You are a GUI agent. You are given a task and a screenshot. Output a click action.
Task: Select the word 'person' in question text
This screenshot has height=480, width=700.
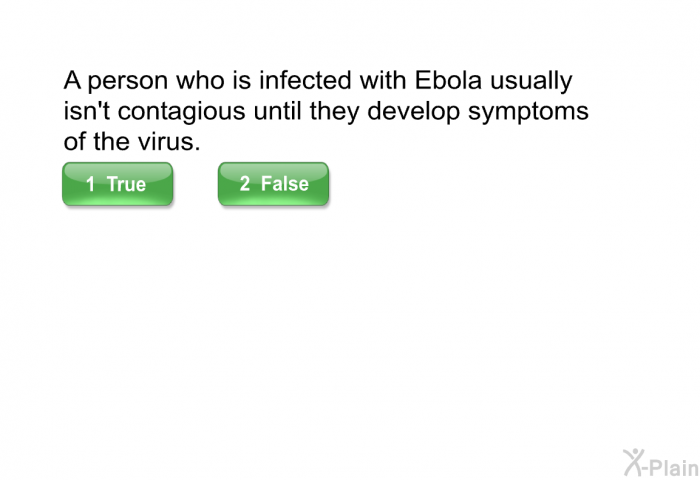(x=128, y=82)
